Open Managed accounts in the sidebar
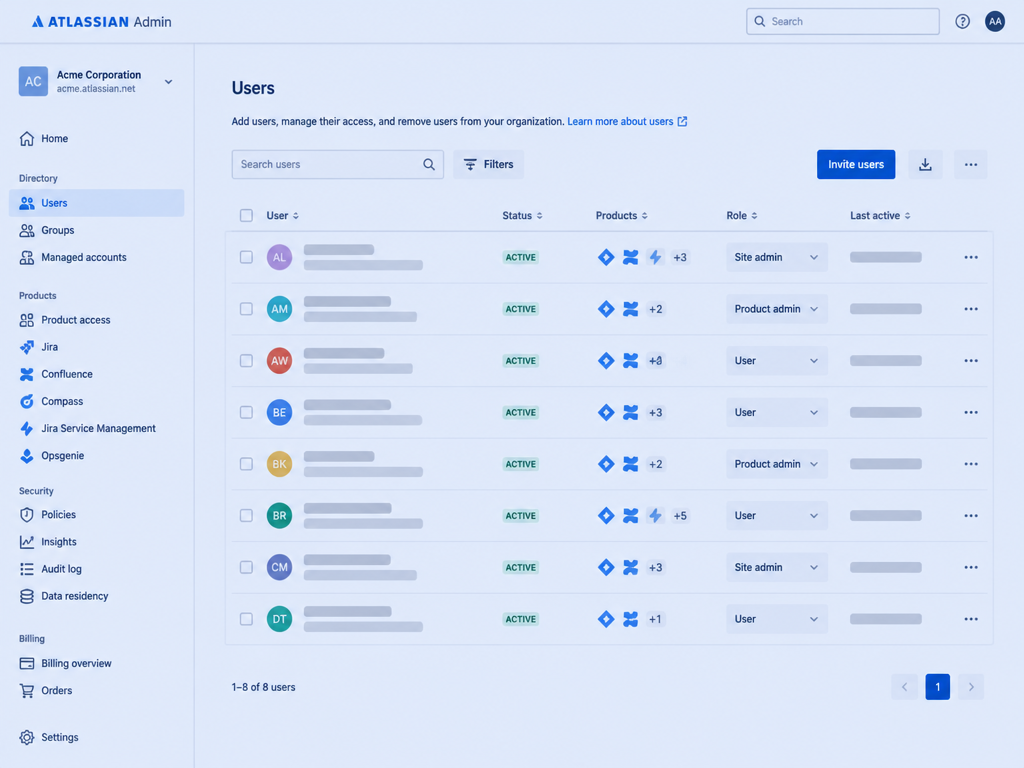 [x=97, y=257]
